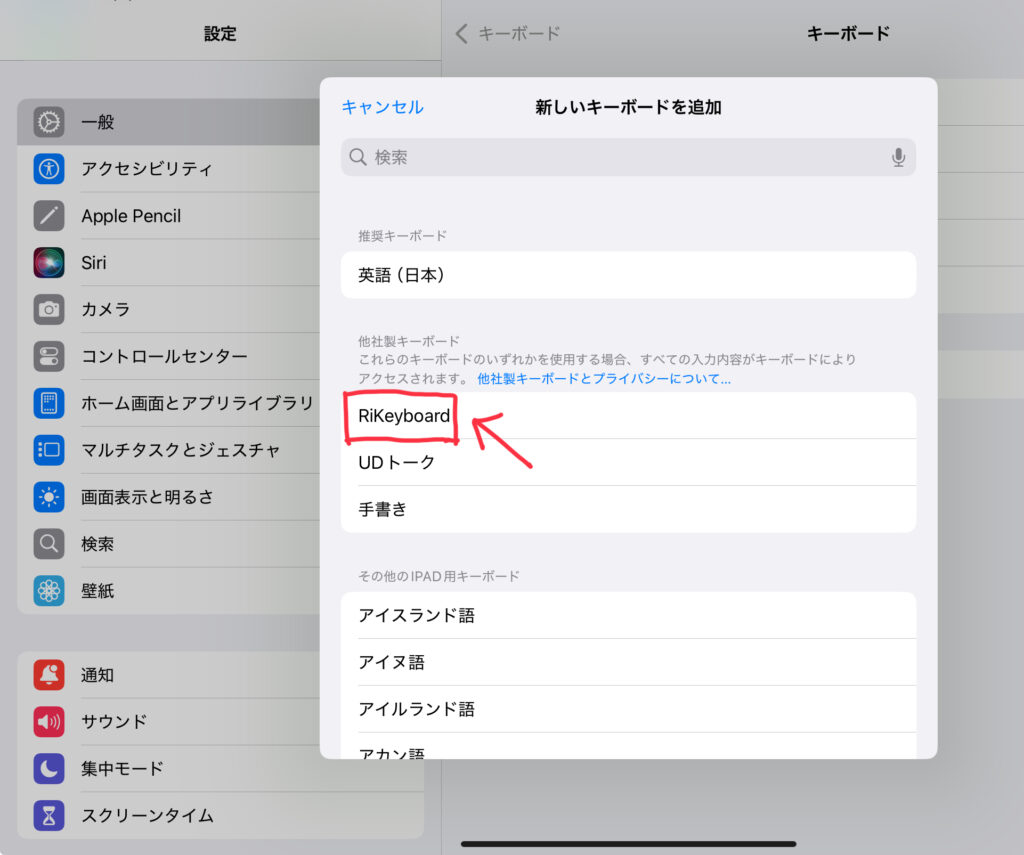Open Focus mode (集中モード) moon icon
This screenshot has width=1024, height=855.
48,768
